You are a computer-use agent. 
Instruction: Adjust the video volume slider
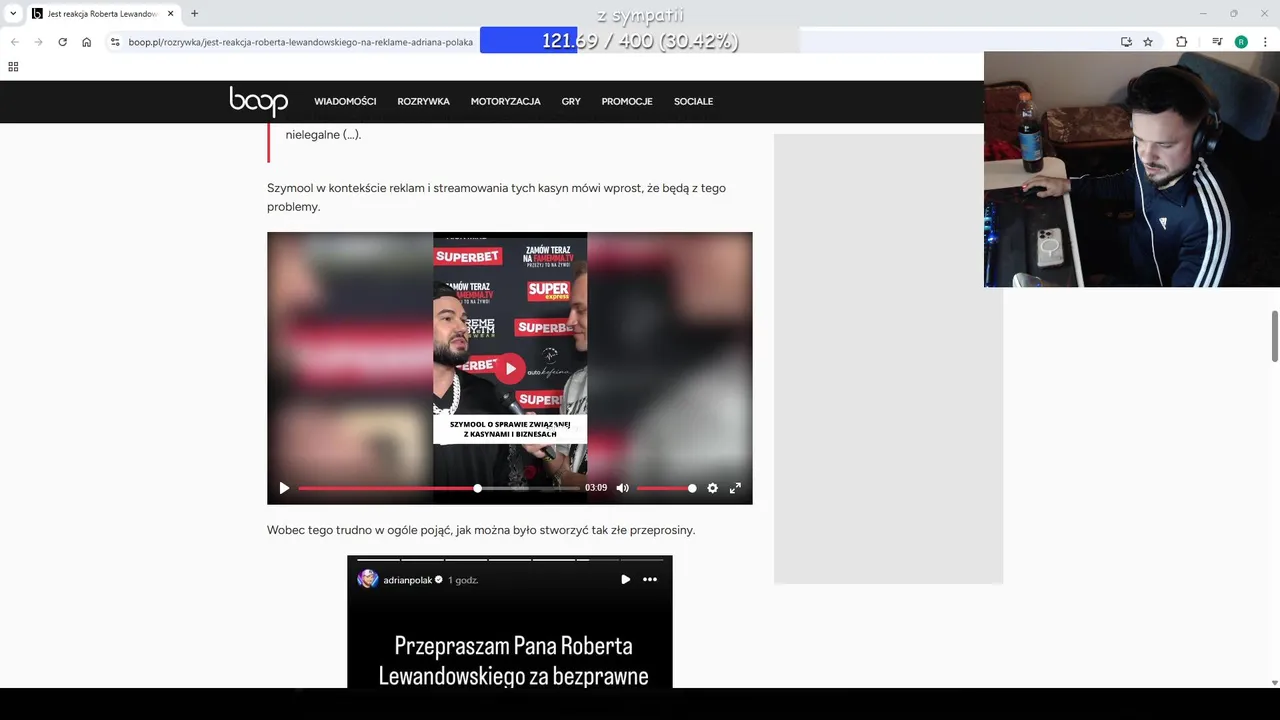pyautogui.click(x=666, y=488)
